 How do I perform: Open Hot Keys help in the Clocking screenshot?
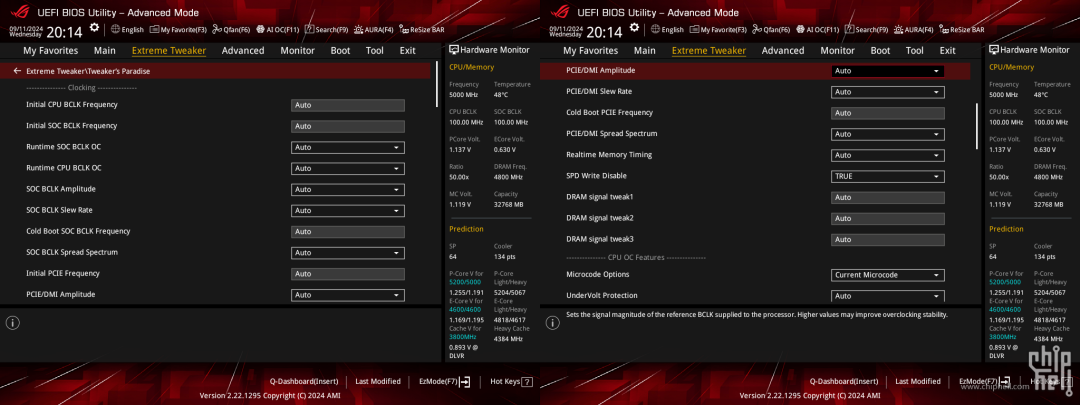[511, 381]
